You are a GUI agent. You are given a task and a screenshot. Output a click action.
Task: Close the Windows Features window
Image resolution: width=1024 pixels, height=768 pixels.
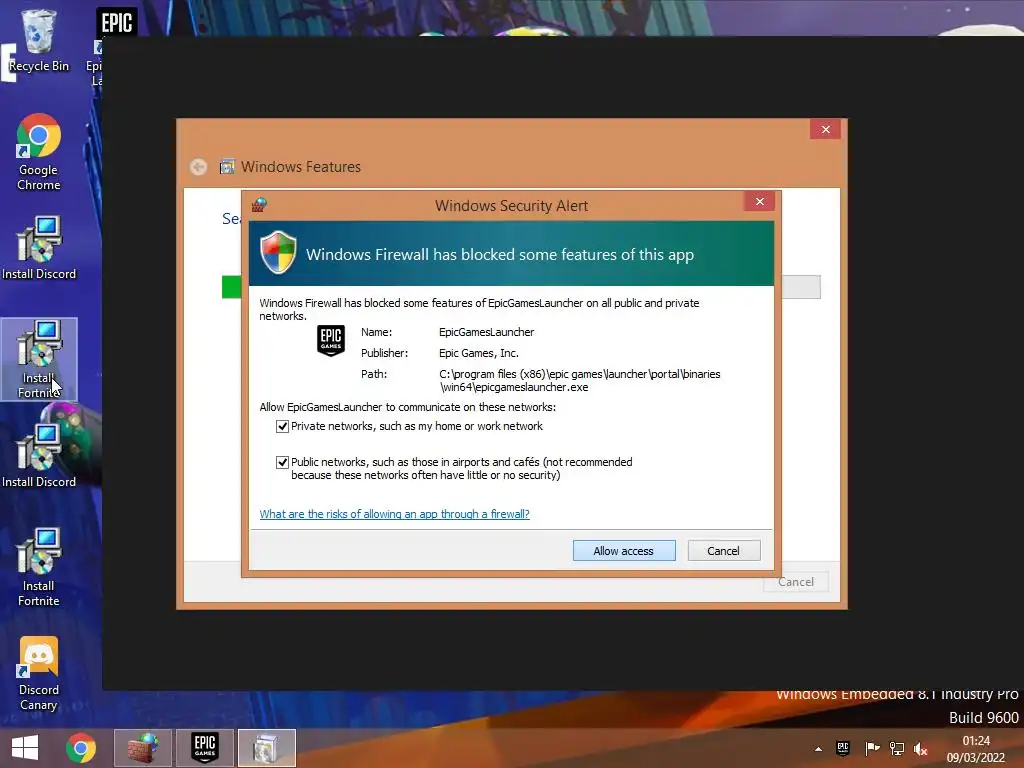point(825,129)
